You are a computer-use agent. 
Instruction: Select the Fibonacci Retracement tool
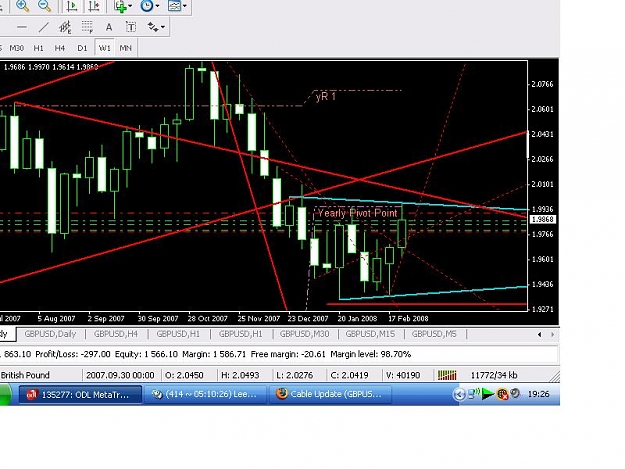[x=87, y=27]
